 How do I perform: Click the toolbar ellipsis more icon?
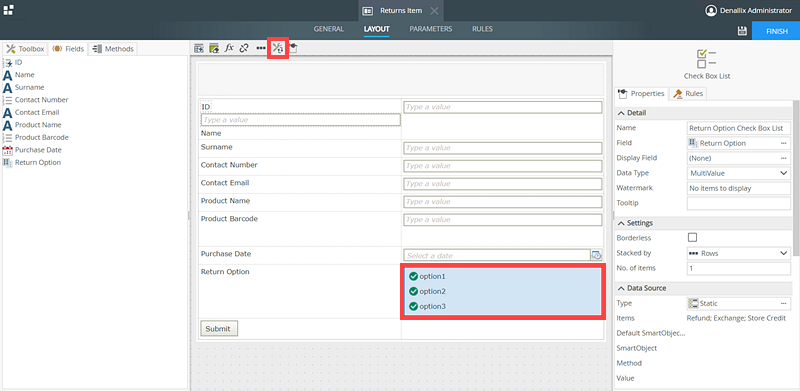point(261,48)
